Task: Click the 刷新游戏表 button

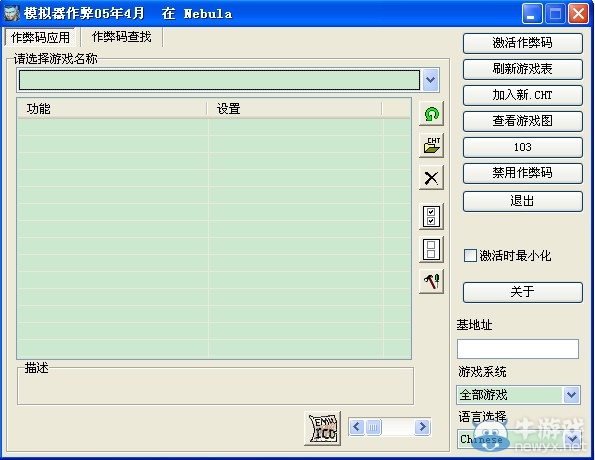Action: tap(523, 69)
